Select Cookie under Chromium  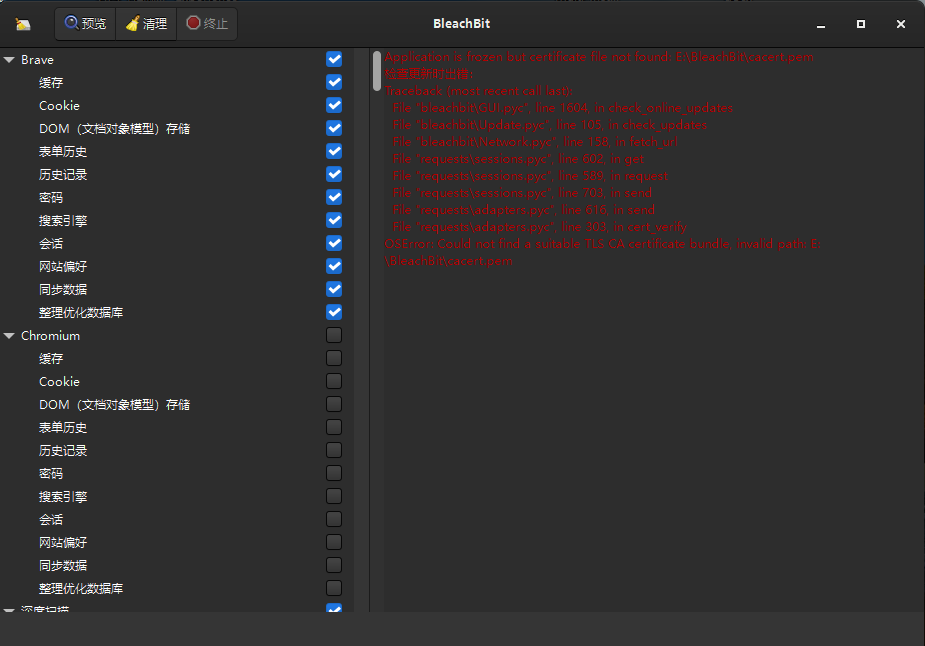pyautogui.click(x=59, y=382)
